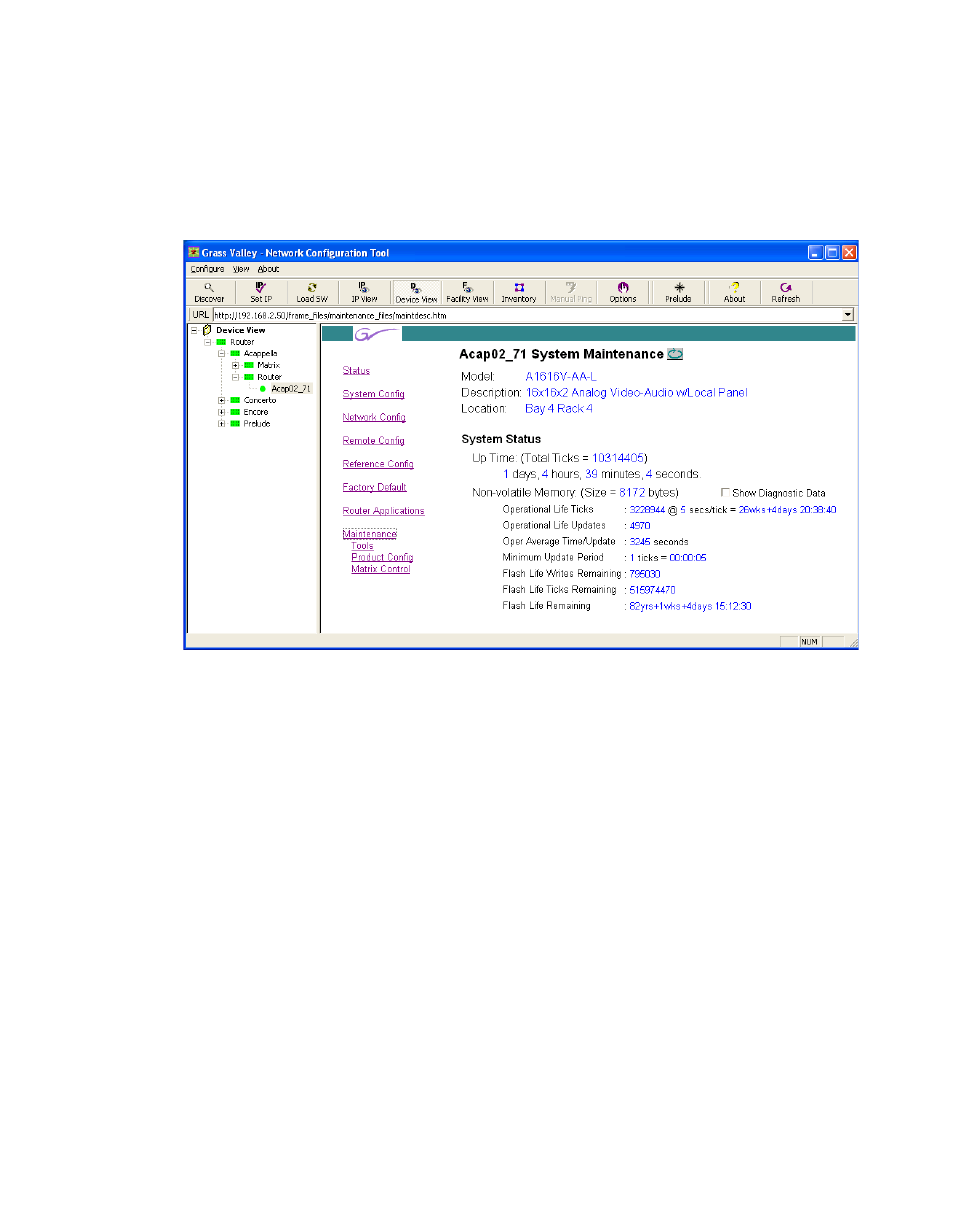Open the About toolbar button
954x1227 pixels.
pos(734,292)
